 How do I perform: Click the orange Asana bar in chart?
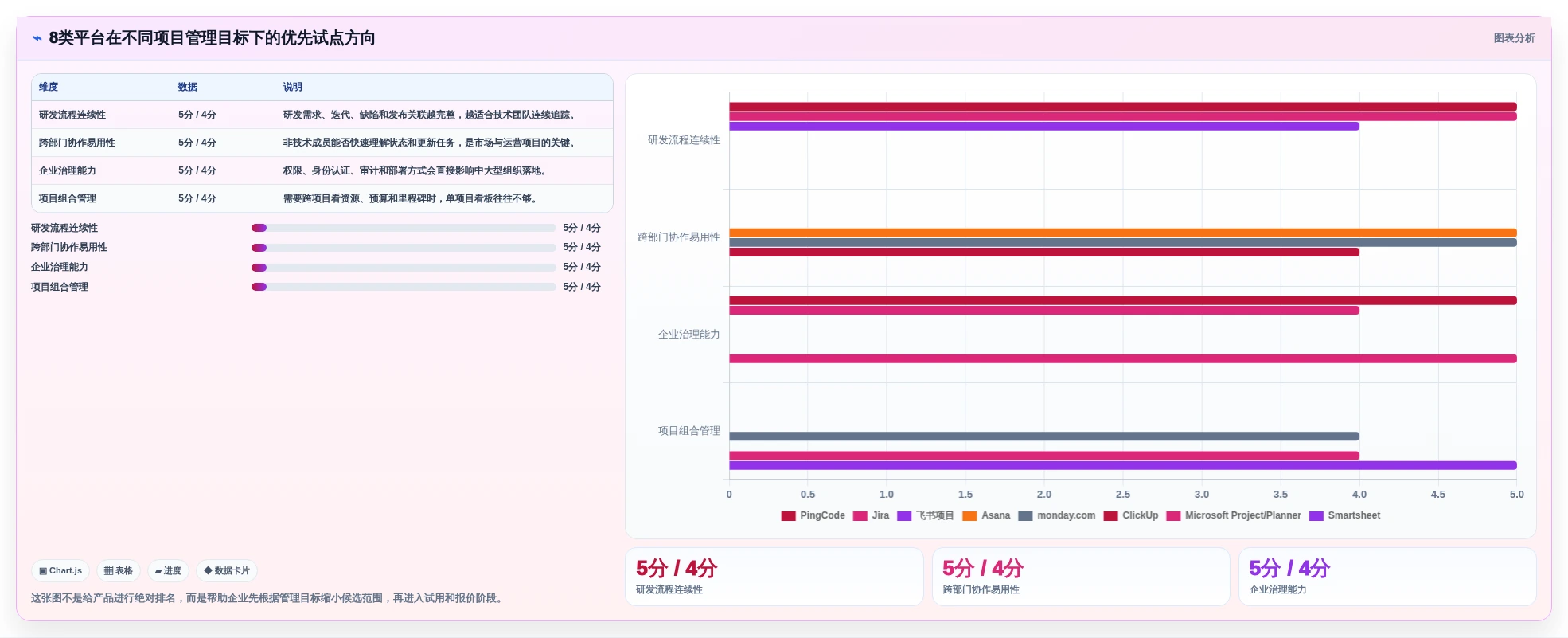(x=1123, y=233)
